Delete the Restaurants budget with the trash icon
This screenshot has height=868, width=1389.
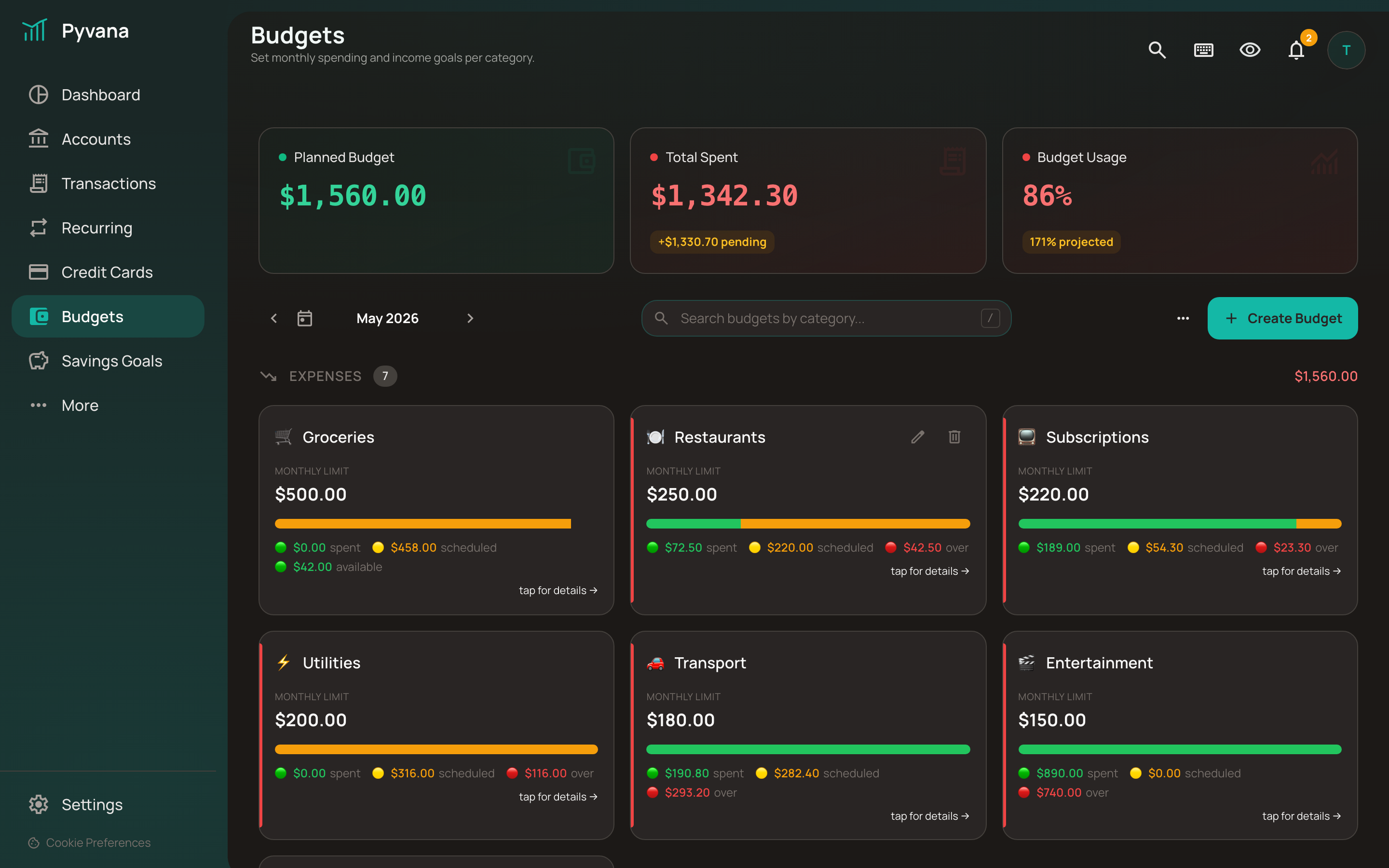click(x=954, y=437)
